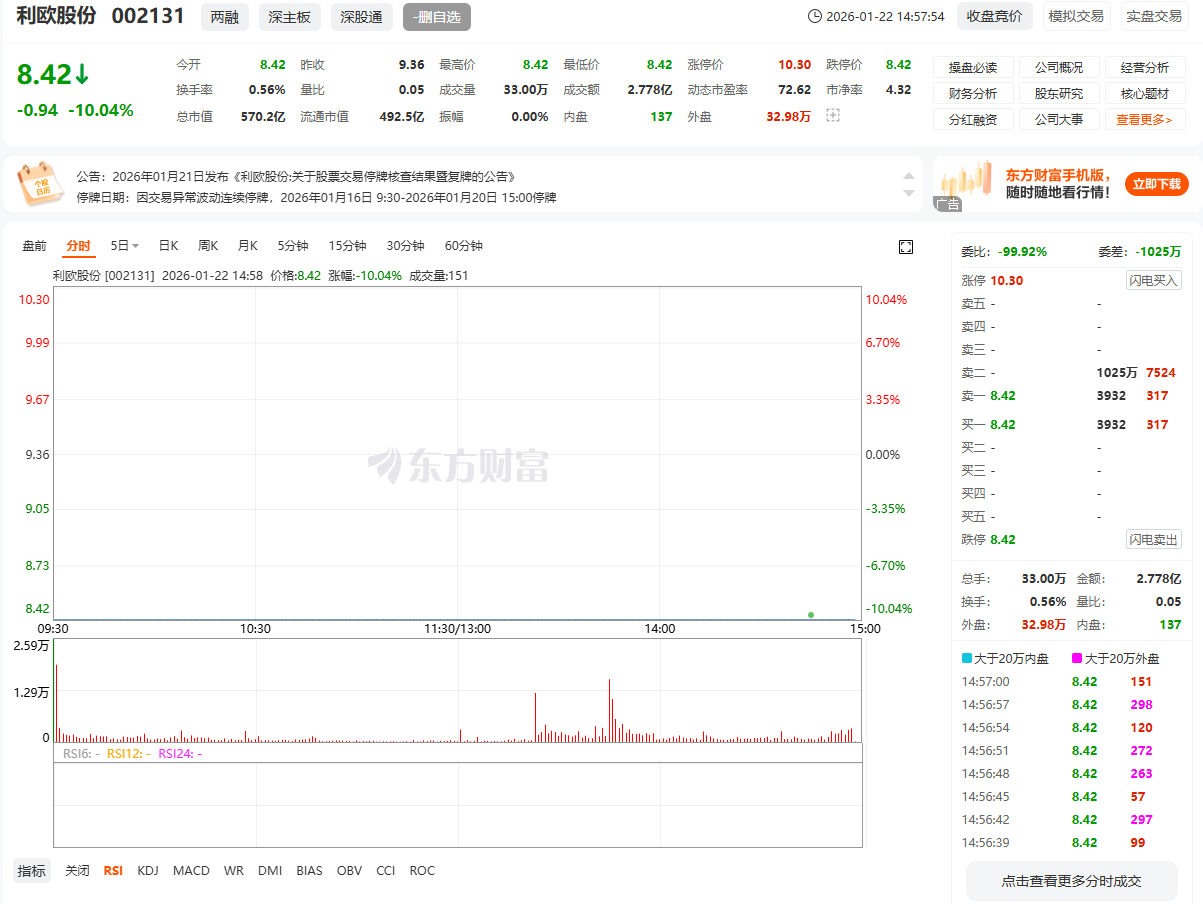Open 经营分析 link
Image resolution: width=1203 pixels, height=904 pixels.
click(x=1145, y=67)
